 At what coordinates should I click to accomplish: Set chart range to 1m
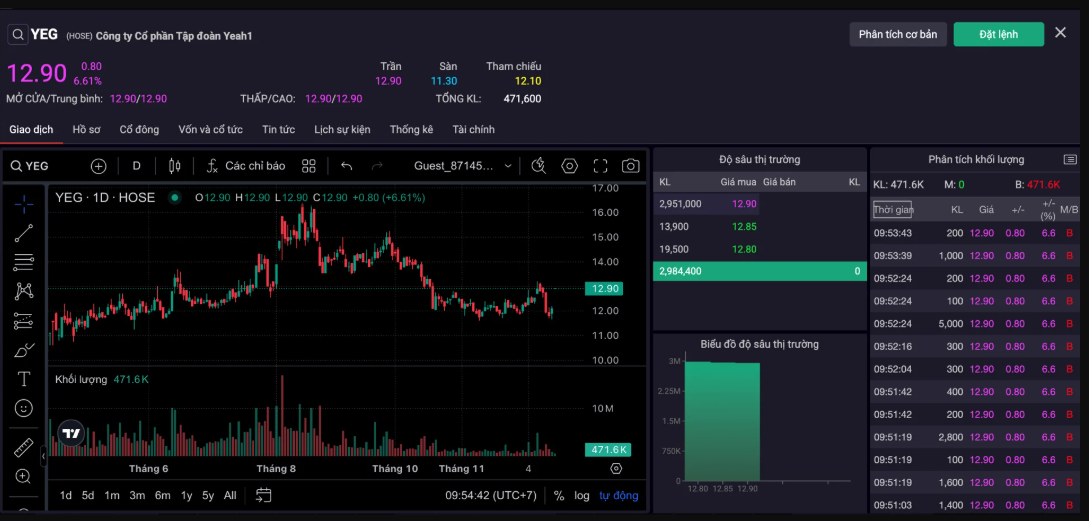tap(112, 495)
